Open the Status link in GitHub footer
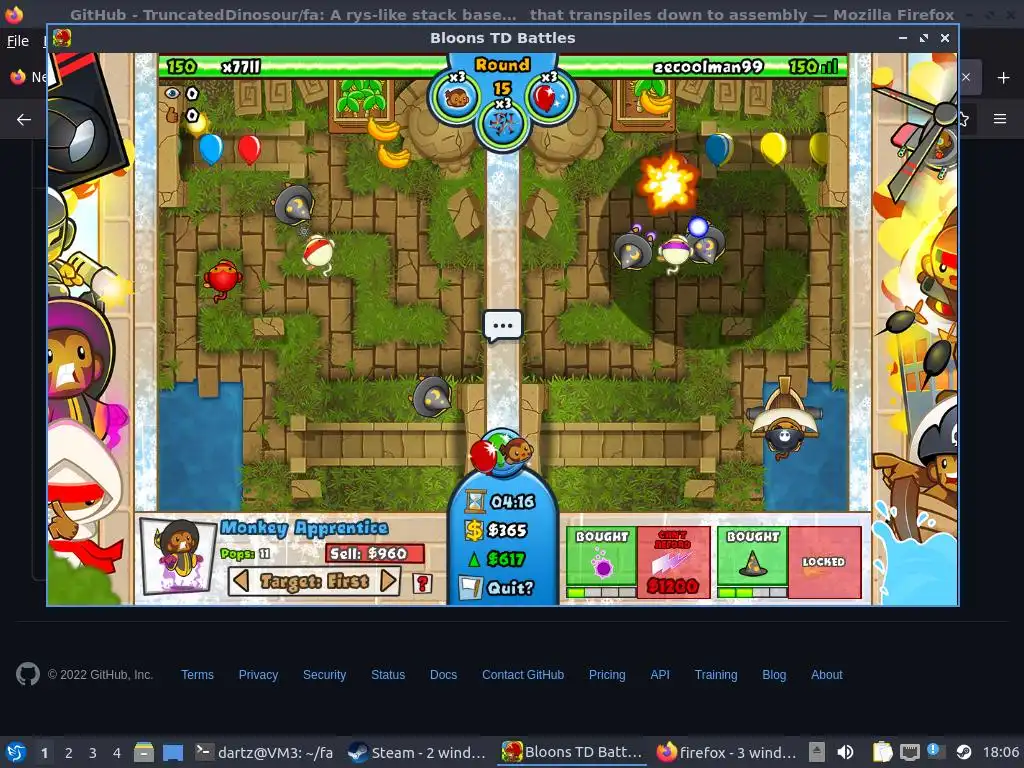The width and height of the screenshot is (1024, 768). (x=388, y=675)
